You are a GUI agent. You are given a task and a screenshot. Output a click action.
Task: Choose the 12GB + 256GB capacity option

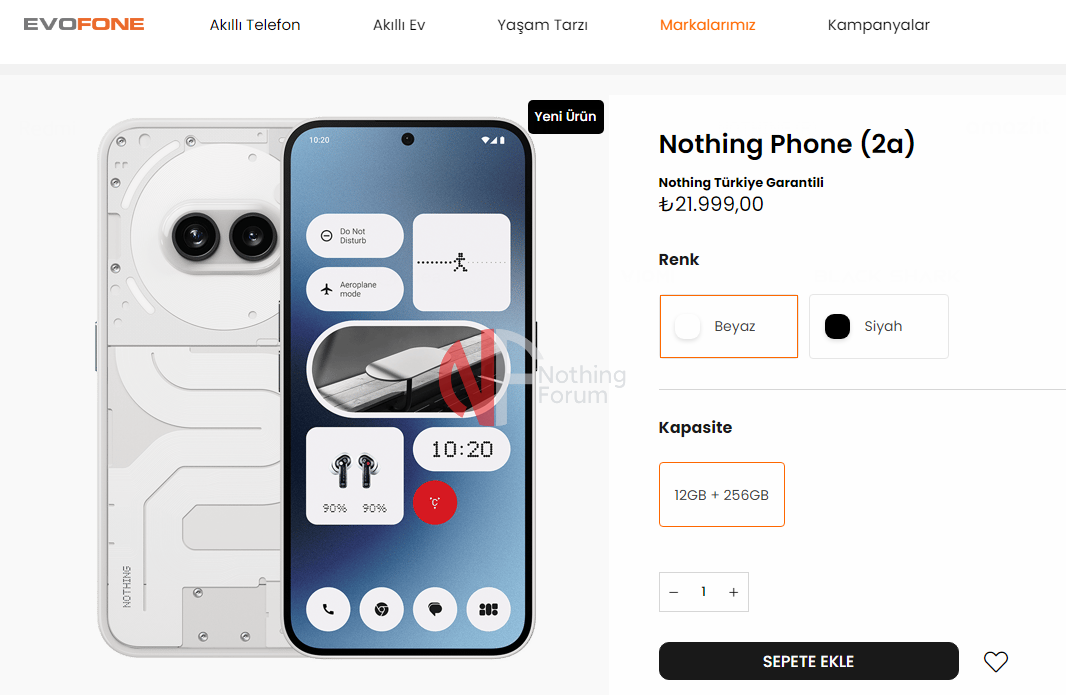pos(722,494)
